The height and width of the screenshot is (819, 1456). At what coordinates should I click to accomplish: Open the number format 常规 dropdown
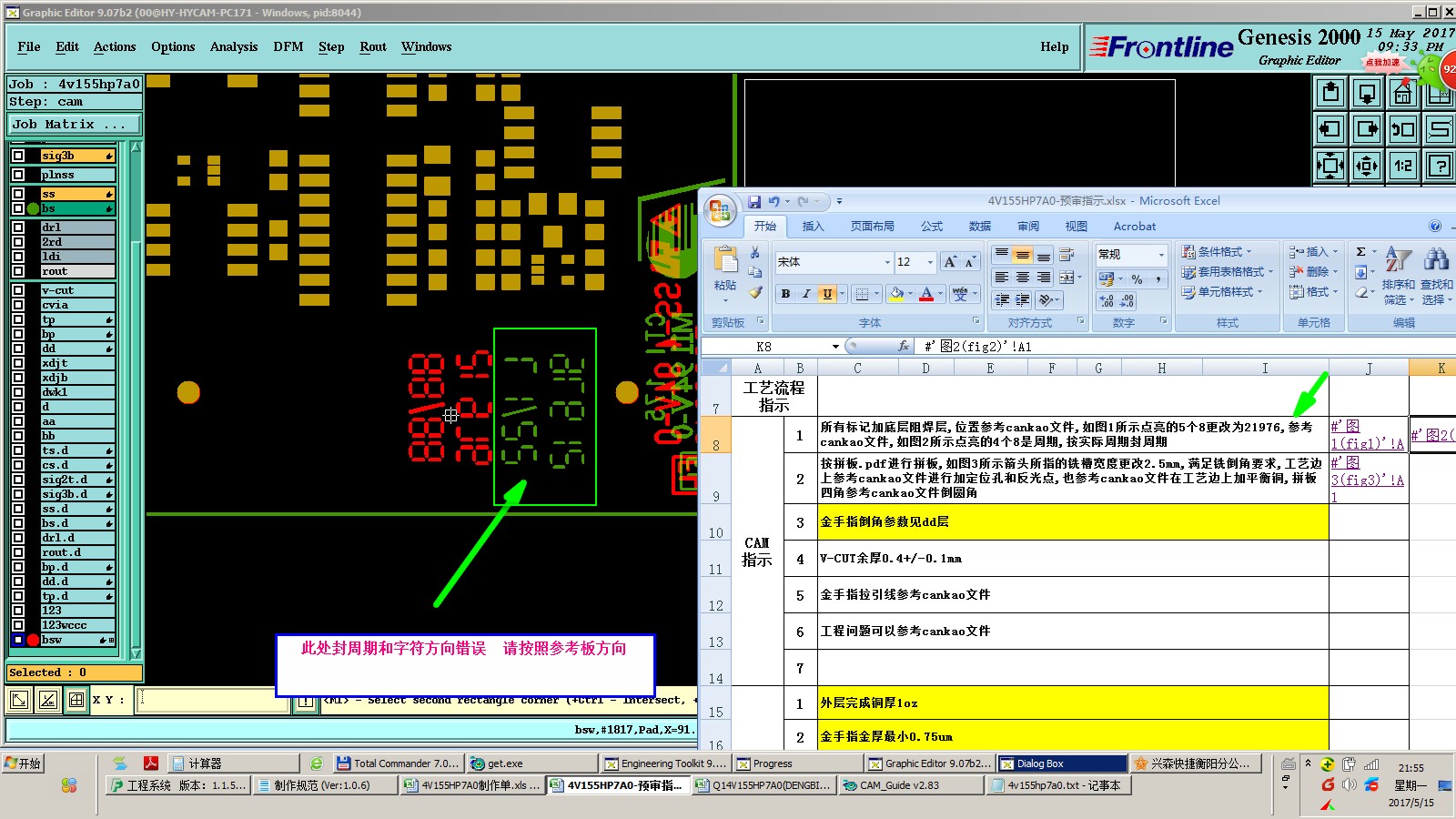coord(1160,255)
